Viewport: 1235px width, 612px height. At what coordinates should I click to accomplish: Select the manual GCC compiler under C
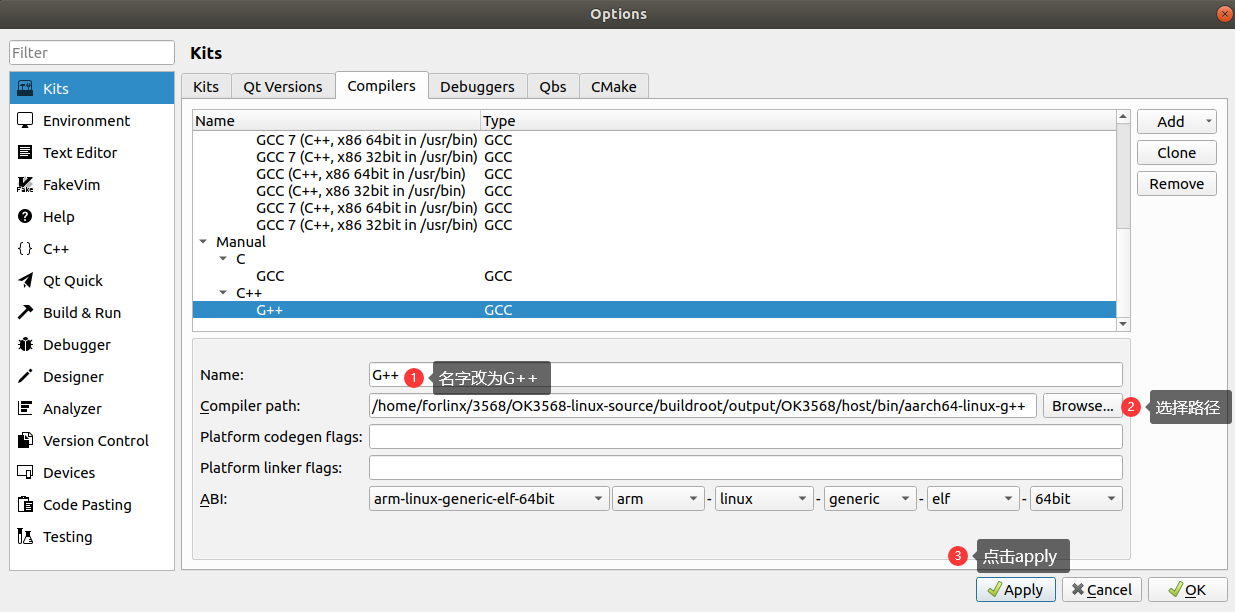coord(270,276)
